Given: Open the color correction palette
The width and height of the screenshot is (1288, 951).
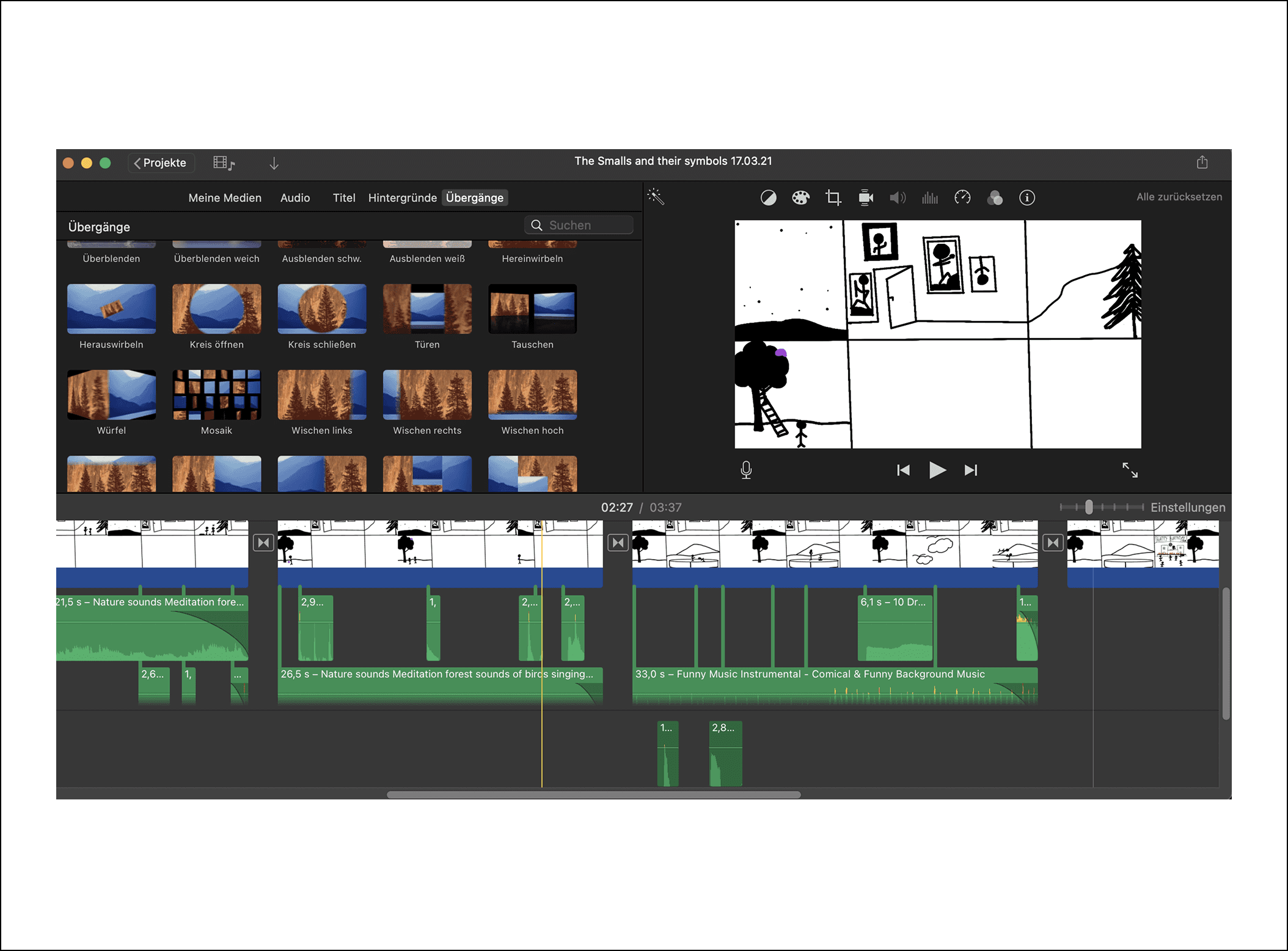Looking at the screenshot, I should coord(800,197).
